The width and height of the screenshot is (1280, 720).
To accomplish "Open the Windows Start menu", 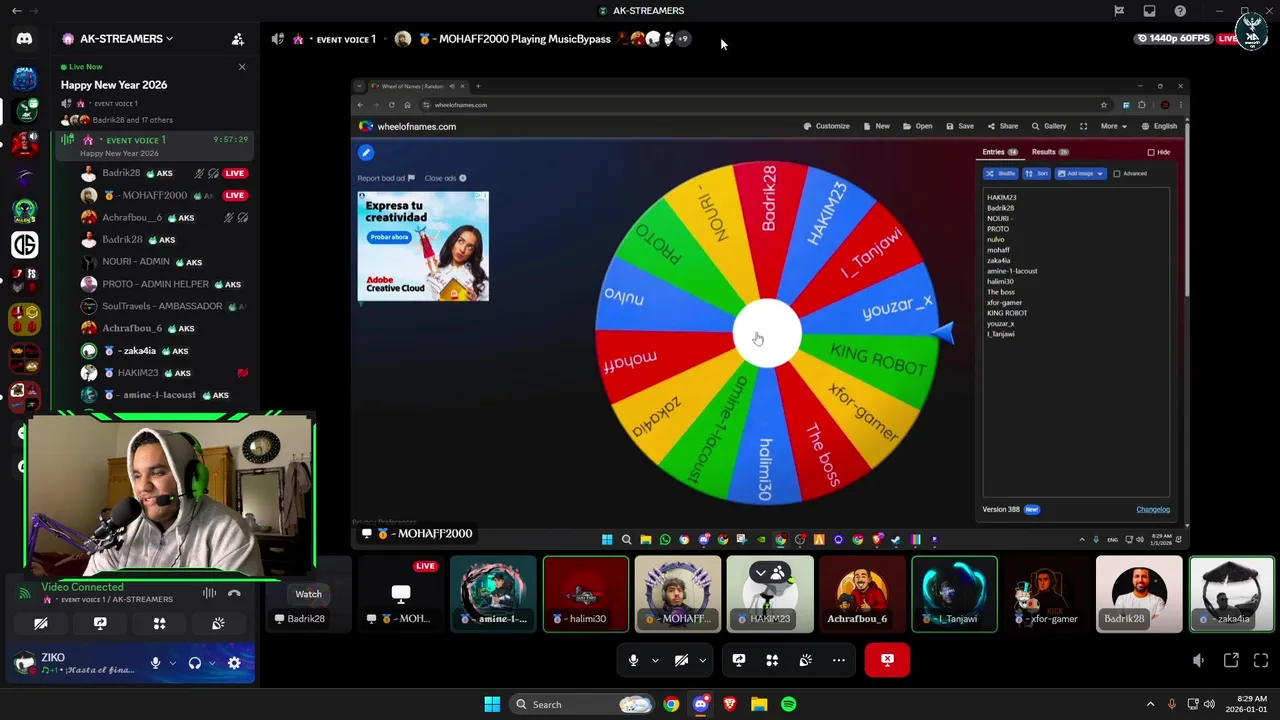I will (x=492, y=704).
